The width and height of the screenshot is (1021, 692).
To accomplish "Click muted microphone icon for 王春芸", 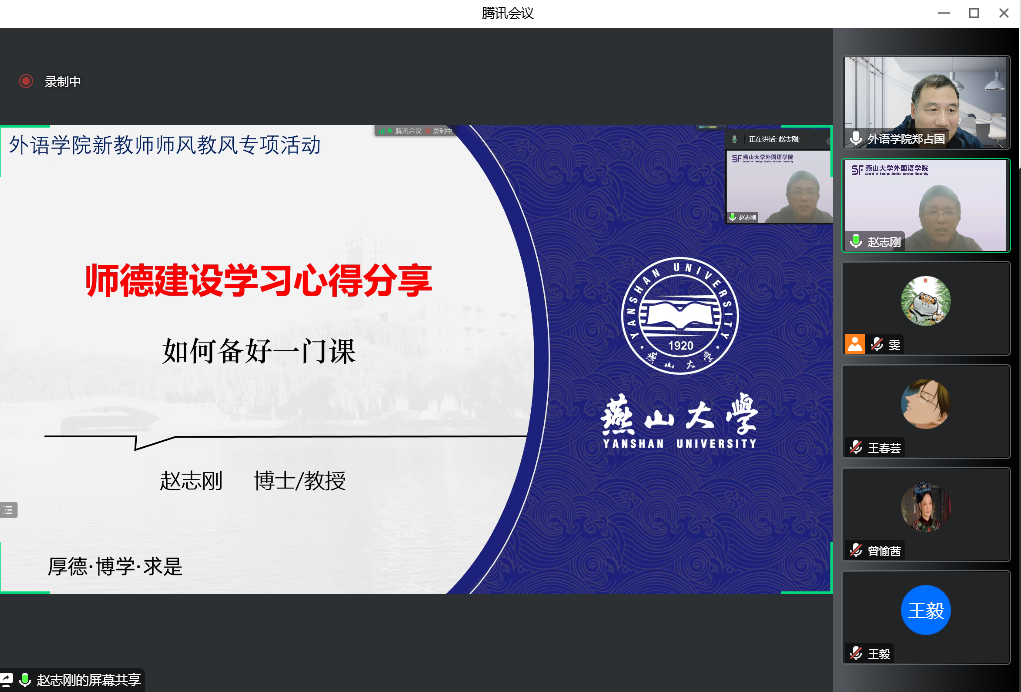I will click(x=856, y=447).
